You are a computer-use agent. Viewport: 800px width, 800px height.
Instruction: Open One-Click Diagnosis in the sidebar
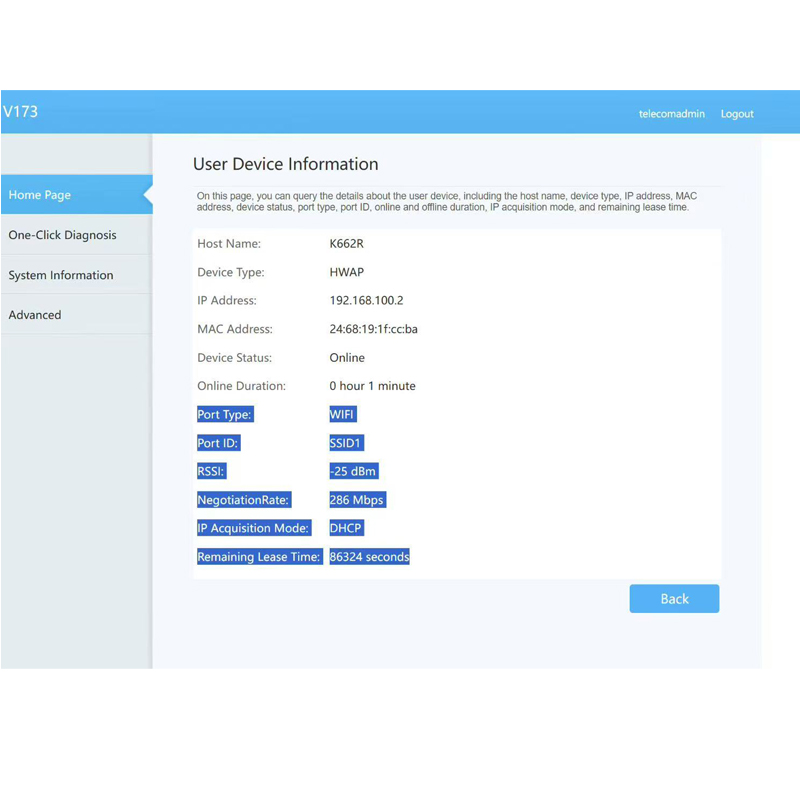(62, 235)
